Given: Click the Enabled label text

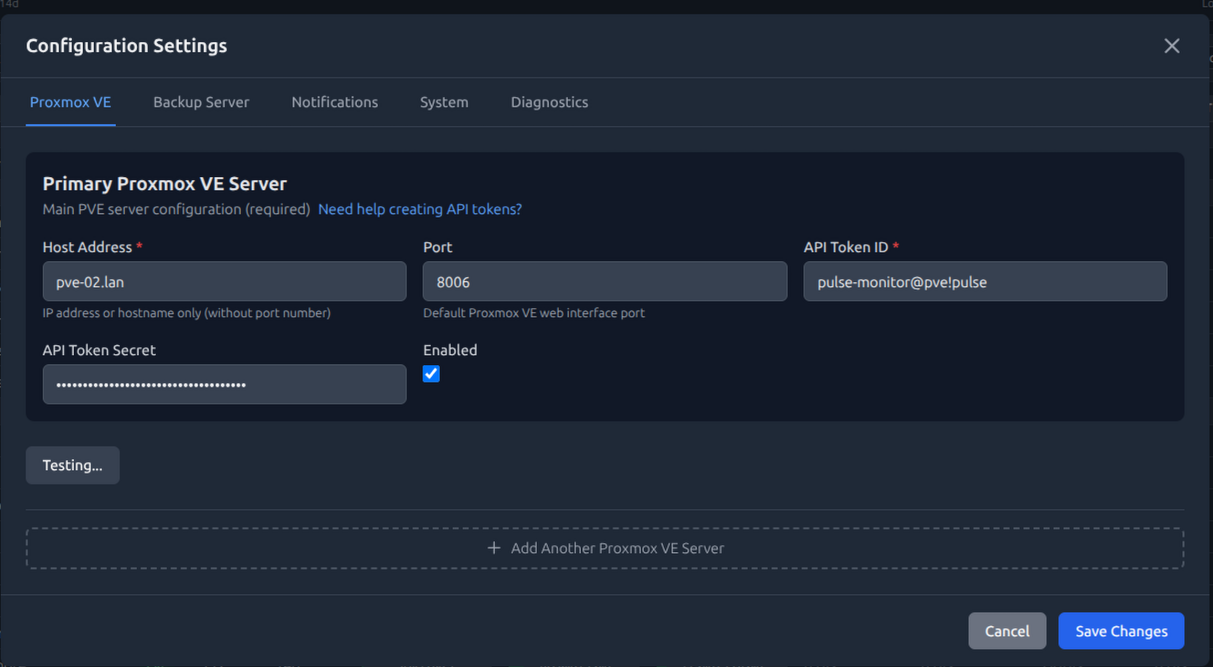Looking at the screenshot, I should (x=450, y=350).
